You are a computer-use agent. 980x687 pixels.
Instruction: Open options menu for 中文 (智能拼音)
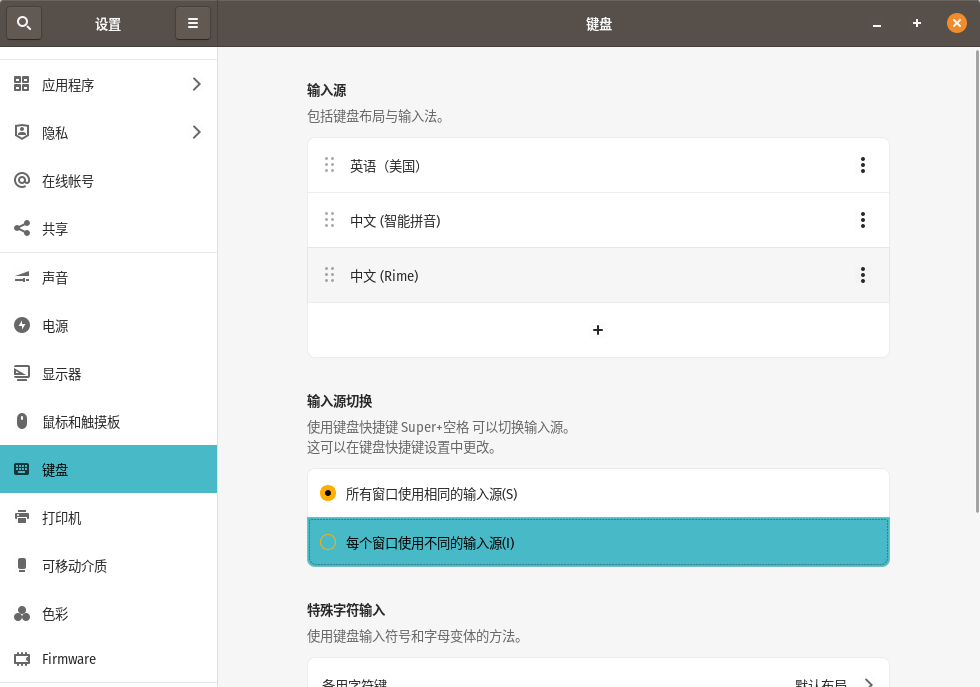(x=862, y=220)
